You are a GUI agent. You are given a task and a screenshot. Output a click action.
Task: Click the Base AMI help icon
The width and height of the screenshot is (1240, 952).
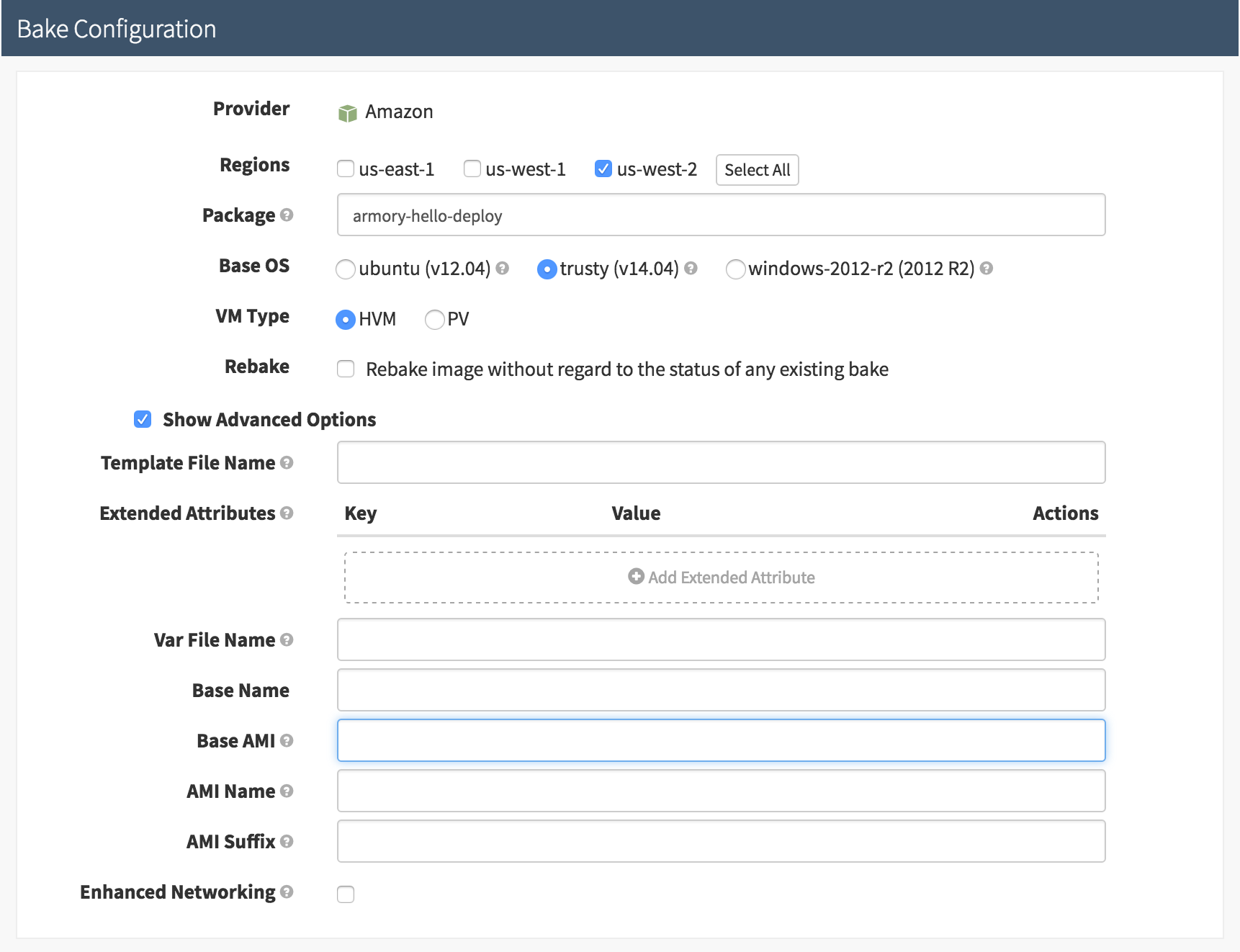click(x=287, y=741)
